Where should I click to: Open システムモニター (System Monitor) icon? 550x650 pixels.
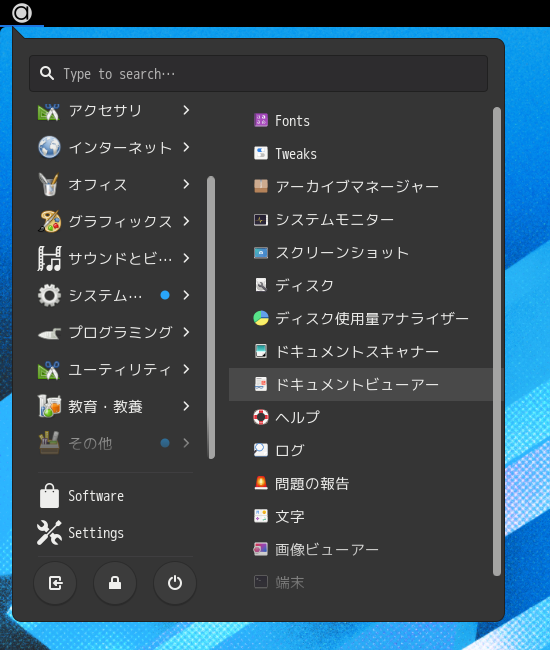(x=261, y=220)
